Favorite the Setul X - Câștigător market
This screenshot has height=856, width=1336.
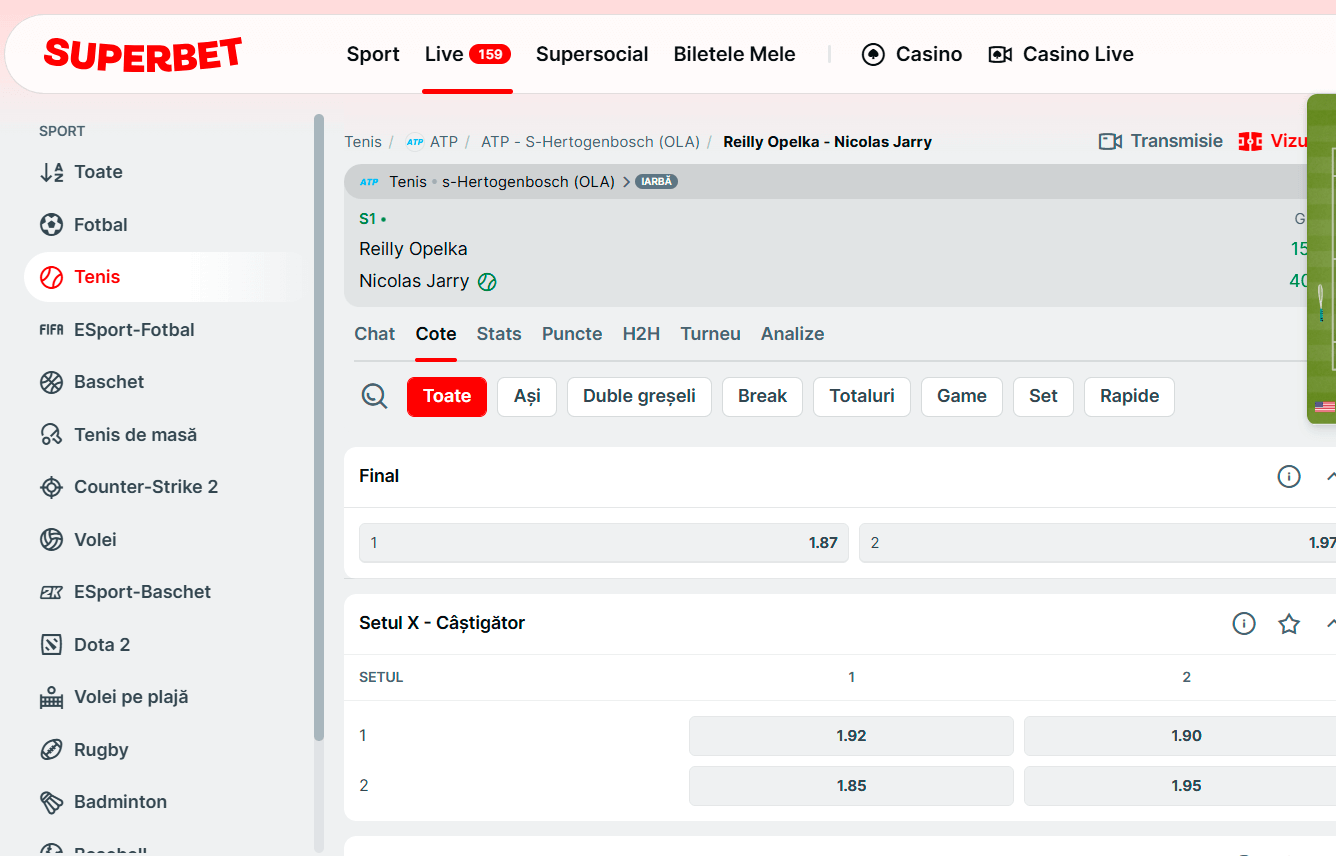click(x=1289, y=624)
